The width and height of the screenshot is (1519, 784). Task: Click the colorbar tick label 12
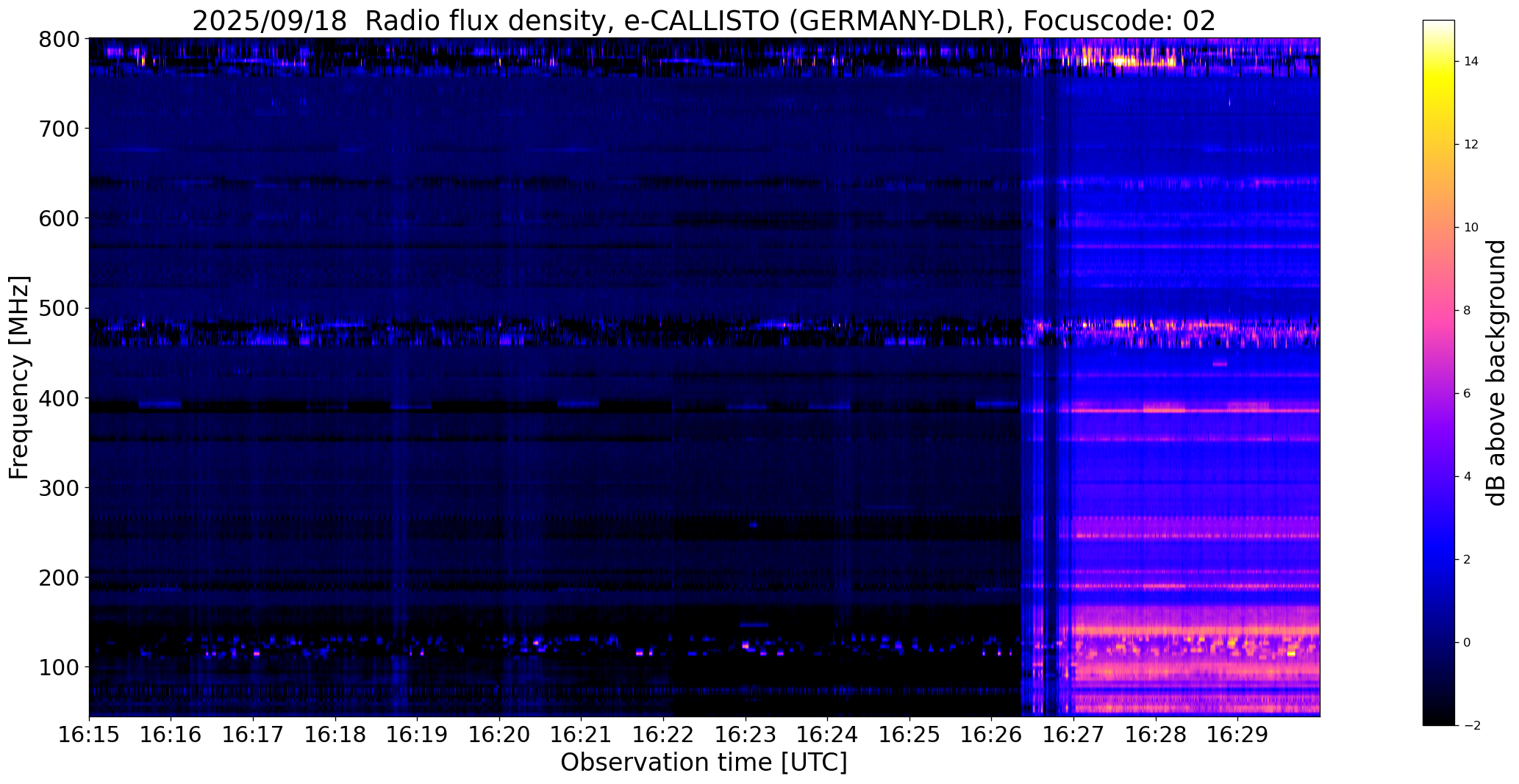pos(1471,145)
